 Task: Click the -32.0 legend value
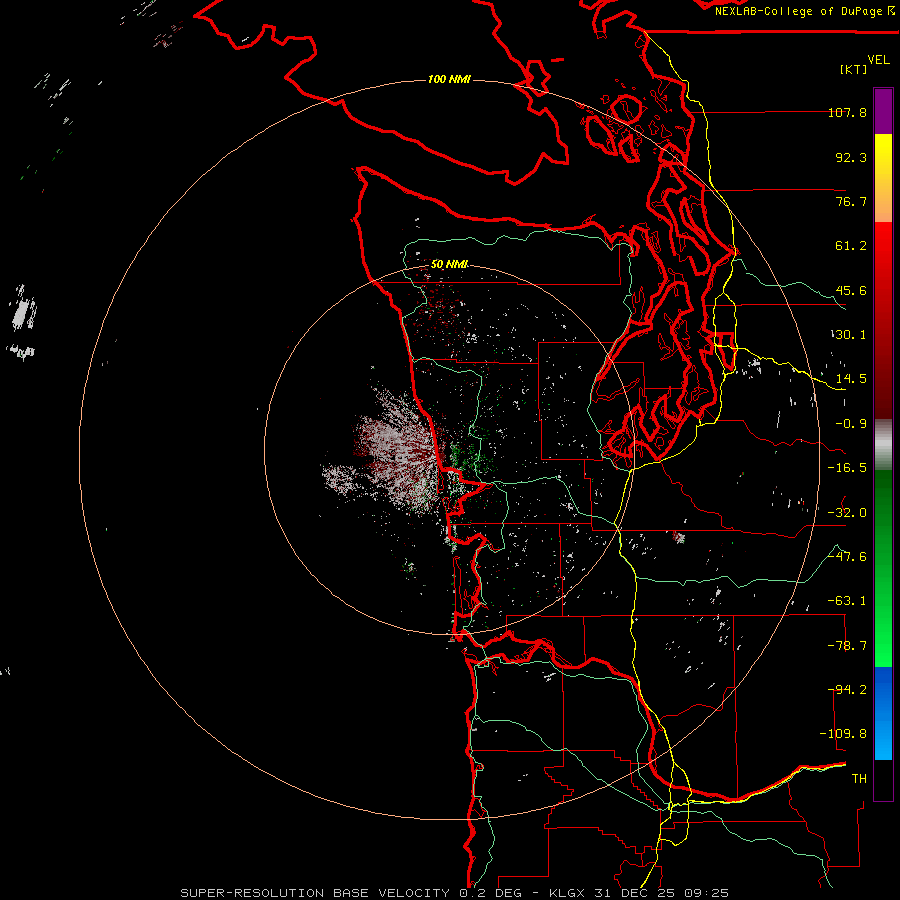847,513
